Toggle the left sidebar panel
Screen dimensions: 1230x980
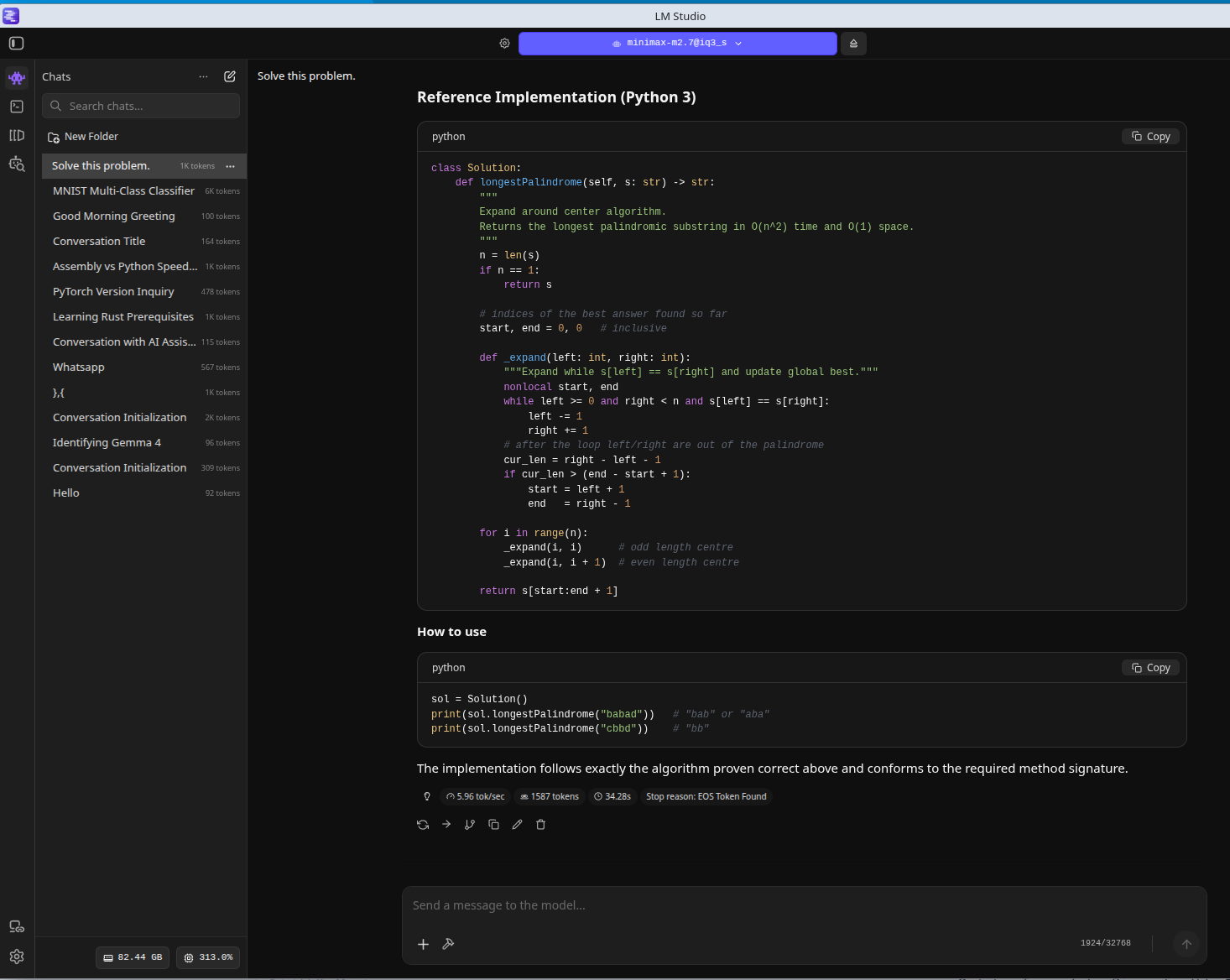tap(16, 44)
